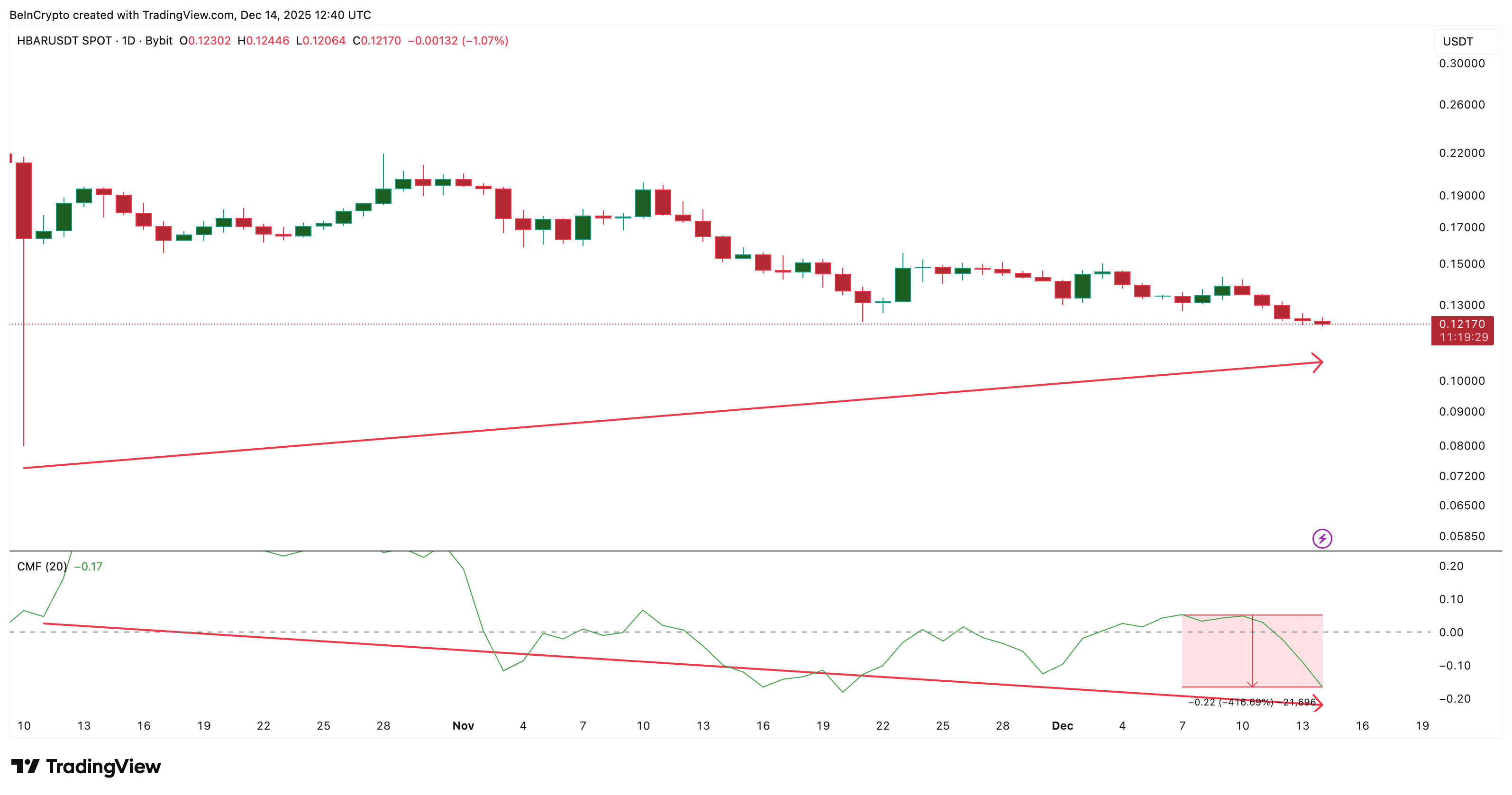Select the low price value L0.12064
The image size is (1512, 795).
320,41
